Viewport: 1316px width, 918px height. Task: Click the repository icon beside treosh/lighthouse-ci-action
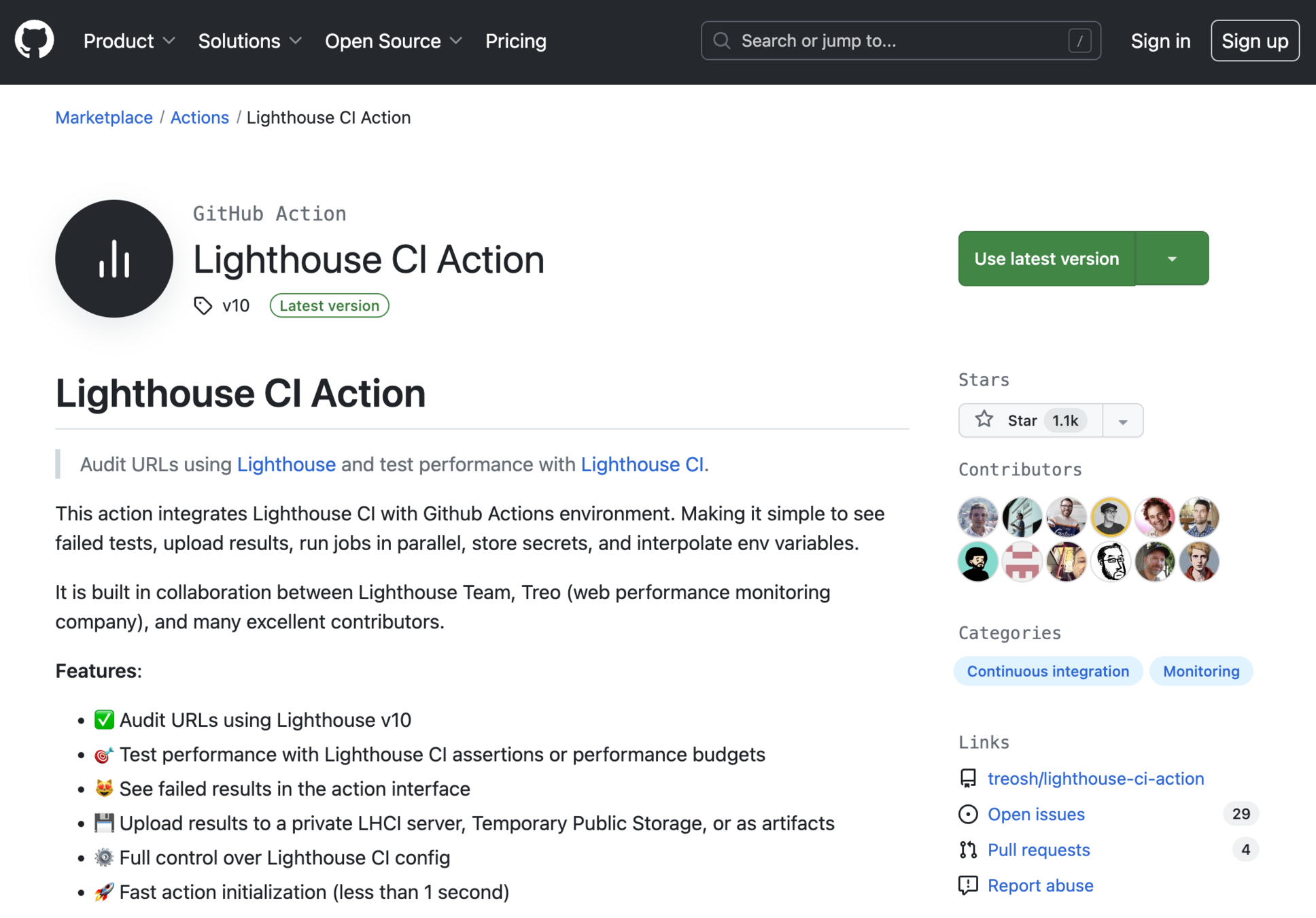click(x=968, y=778)
